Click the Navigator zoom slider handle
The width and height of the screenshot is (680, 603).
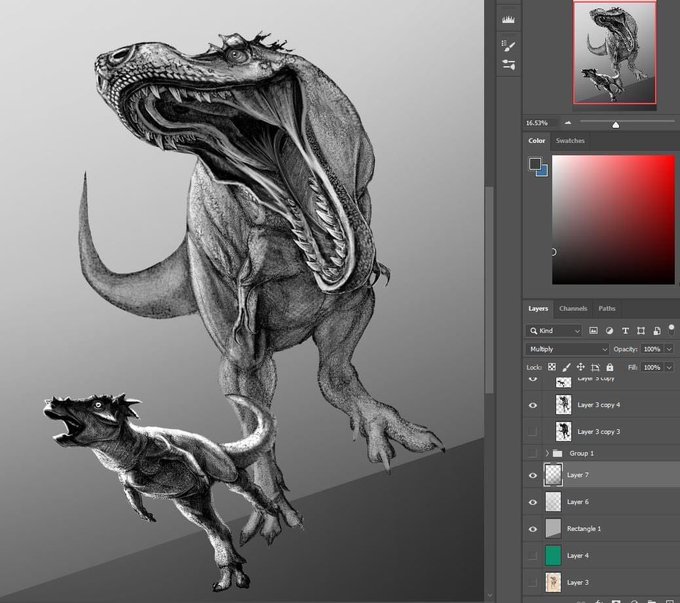pos(615,125)
